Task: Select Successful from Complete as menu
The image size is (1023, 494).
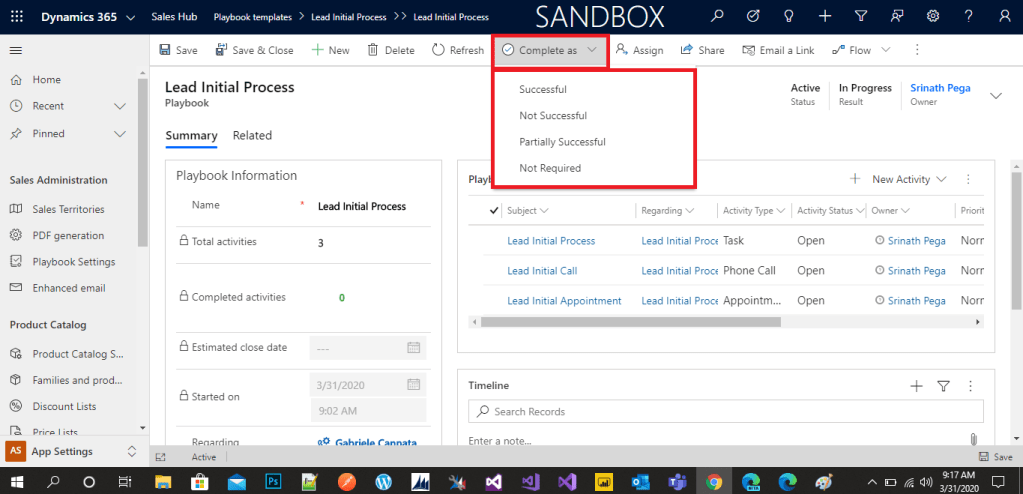Action: point(543,89)
